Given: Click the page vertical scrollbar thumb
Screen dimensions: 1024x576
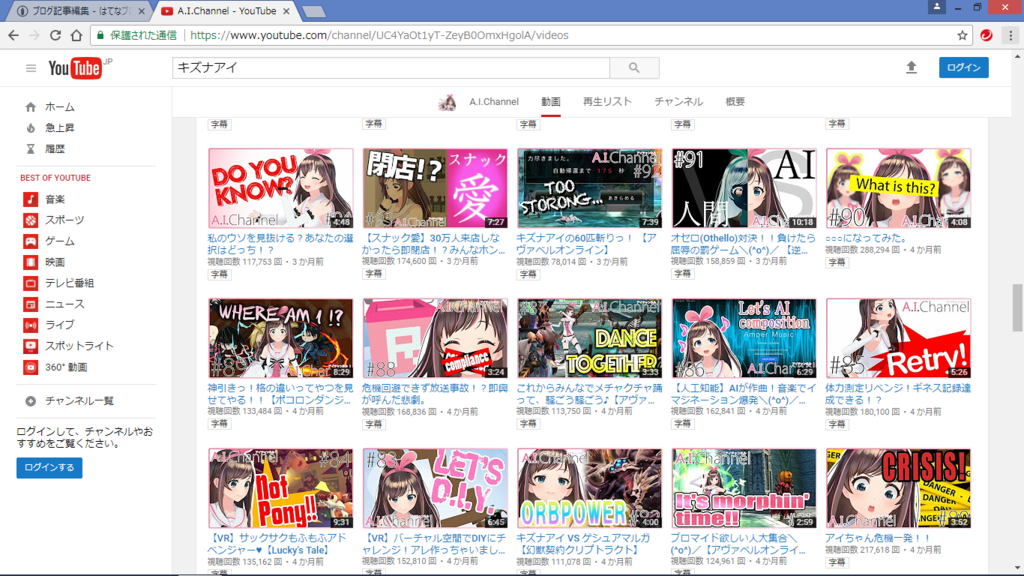Looking at the screenshot, I should point(1017,308).
